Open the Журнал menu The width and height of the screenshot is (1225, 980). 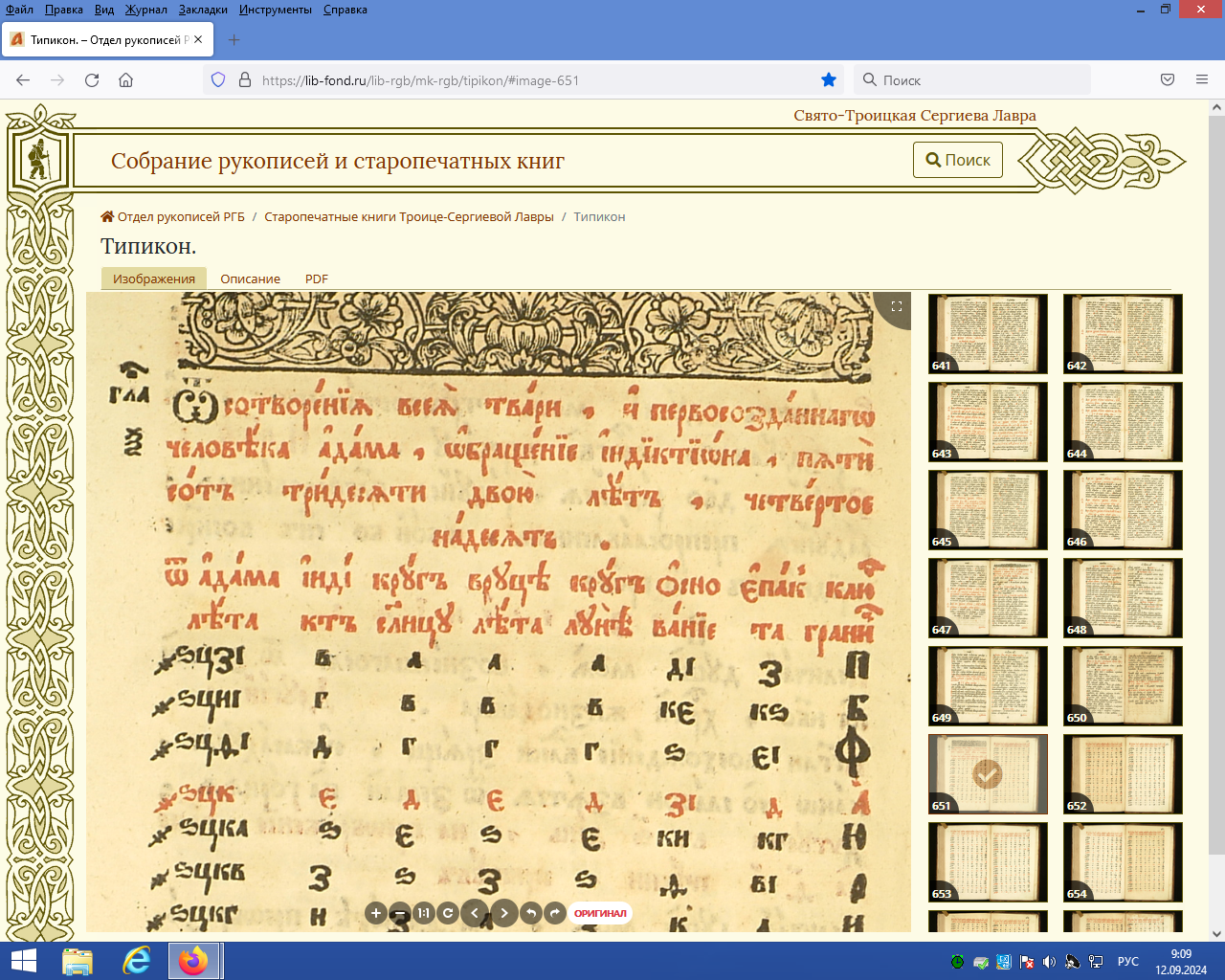pos(145,10)
